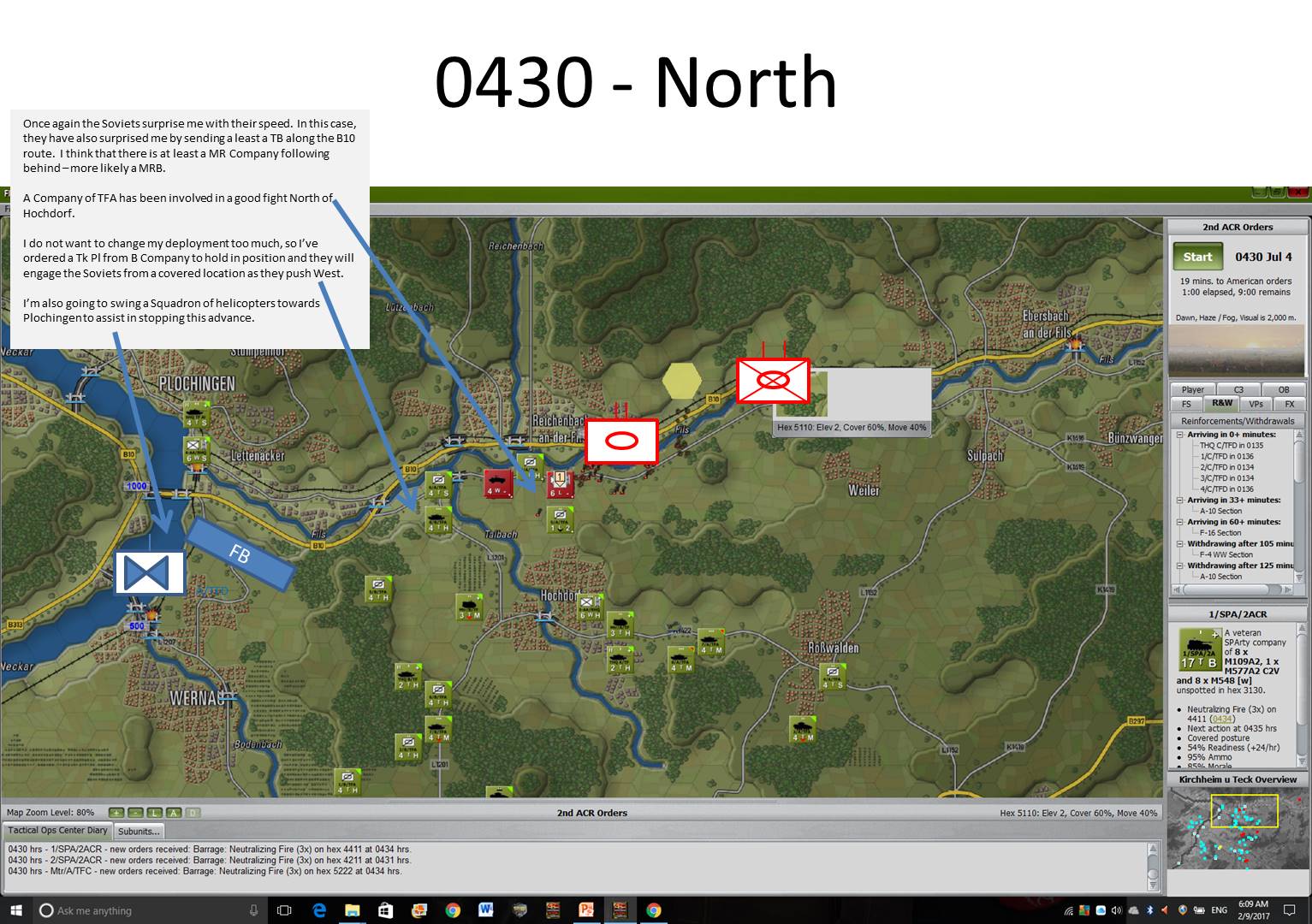Collapse the 'Arriving in 0+ minutes' group
The width and height of the screenshot is (1312, 924).
tap(1180, 435)
